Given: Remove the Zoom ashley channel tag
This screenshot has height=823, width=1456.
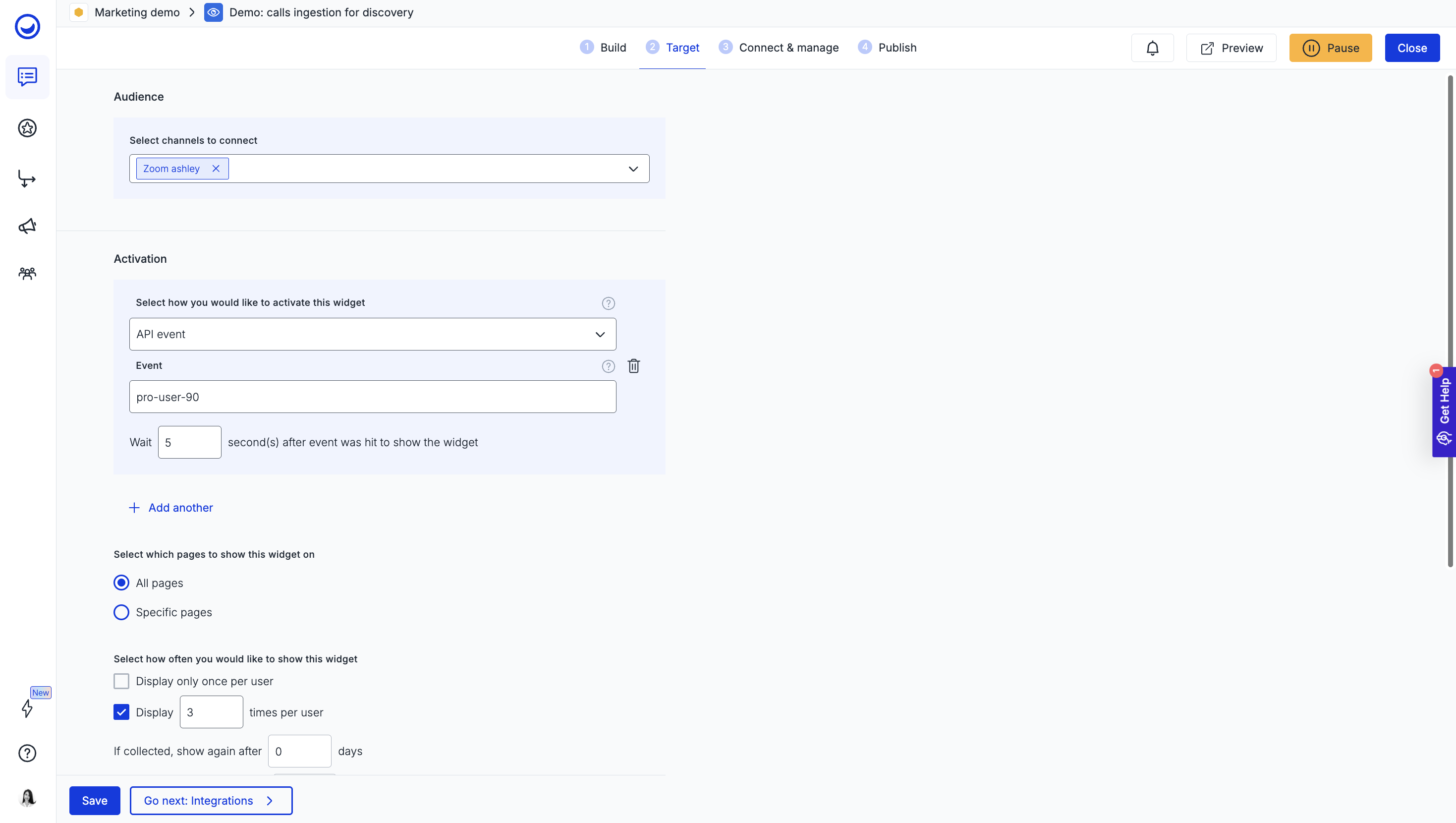Looking at the screenshot, I should pyautogui.click(x=216, y=169).
